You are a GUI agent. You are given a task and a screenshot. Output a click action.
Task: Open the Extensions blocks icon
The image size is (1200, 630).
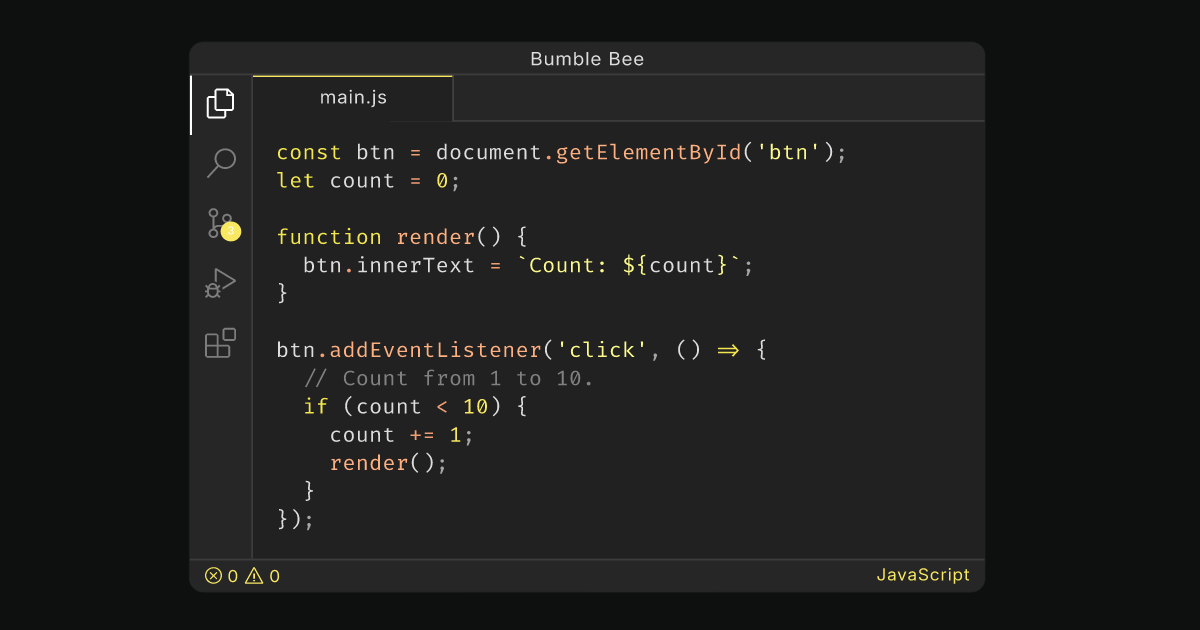coord(221,343)
